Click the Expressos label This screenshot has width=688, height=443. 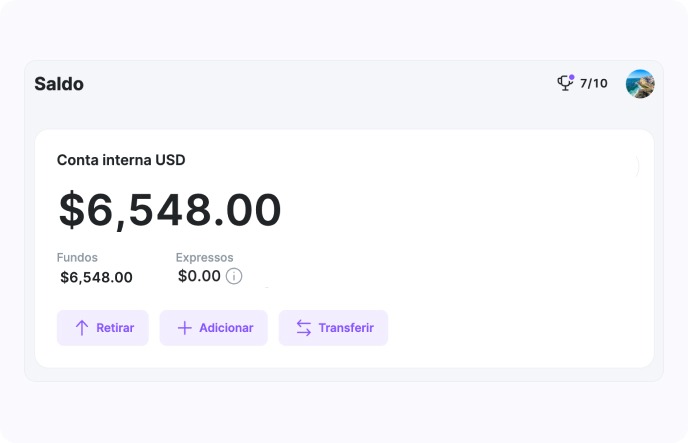(x=204, y=257)
